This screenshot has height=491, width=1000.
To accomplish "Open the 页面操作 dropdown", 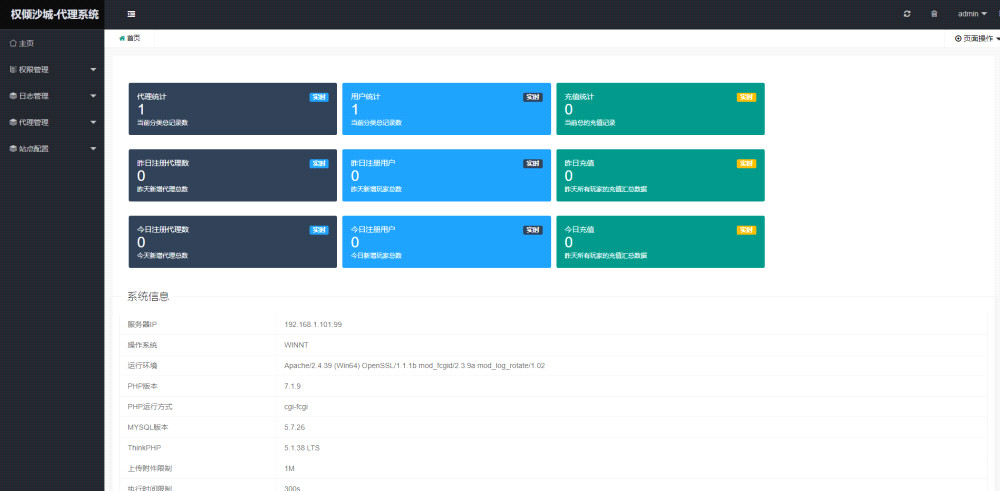I will [976, 38].
